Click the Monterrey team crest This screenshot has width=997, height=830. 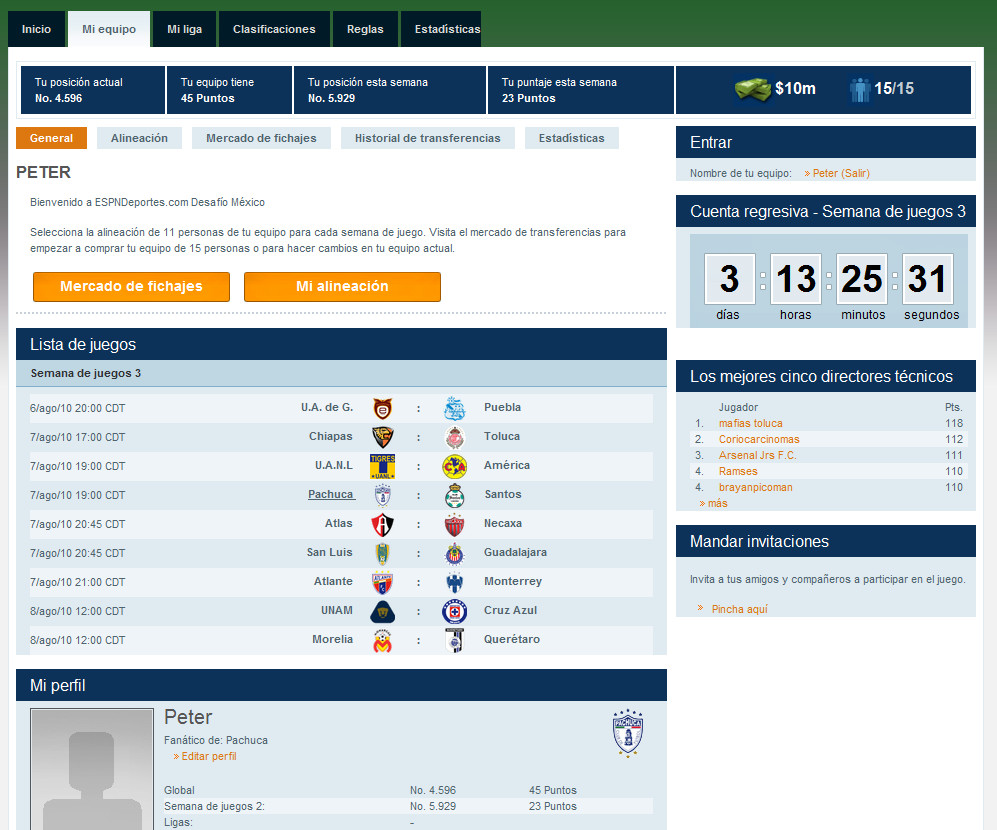(x=455, y=583)
